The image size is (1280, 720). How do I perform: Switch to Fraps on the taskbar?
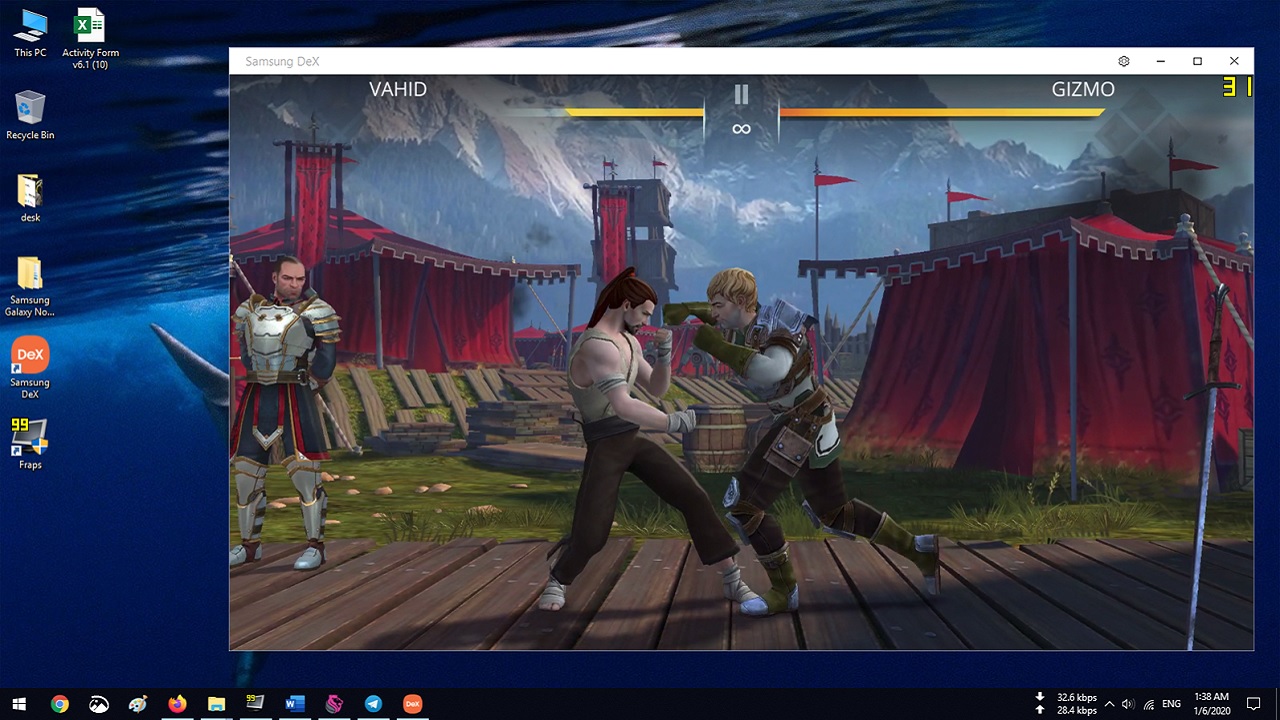point(255,704)
